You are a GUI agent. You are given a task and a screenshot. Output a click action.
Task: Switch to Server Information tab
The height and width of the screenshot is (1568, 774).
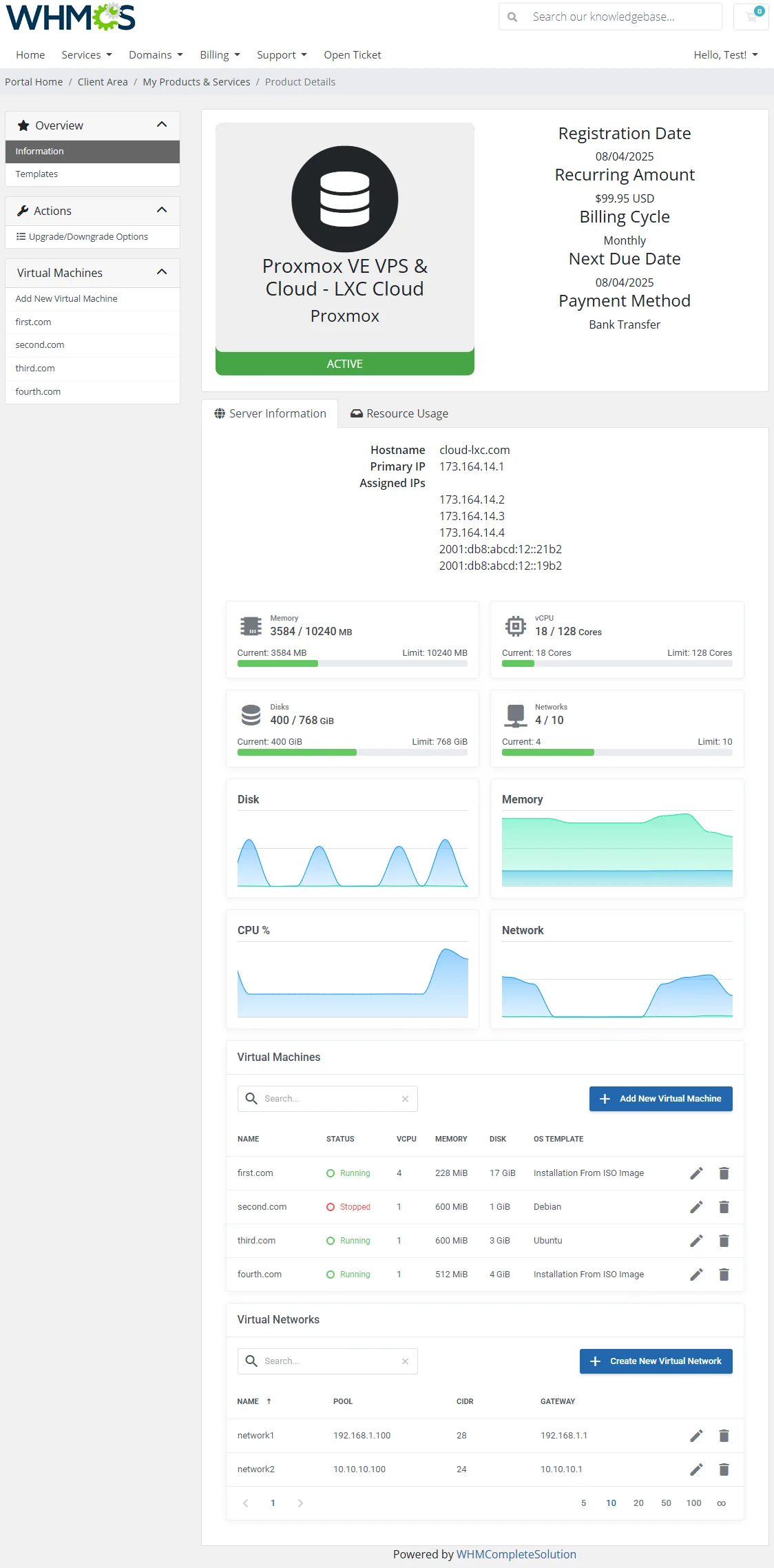[270, 413]
